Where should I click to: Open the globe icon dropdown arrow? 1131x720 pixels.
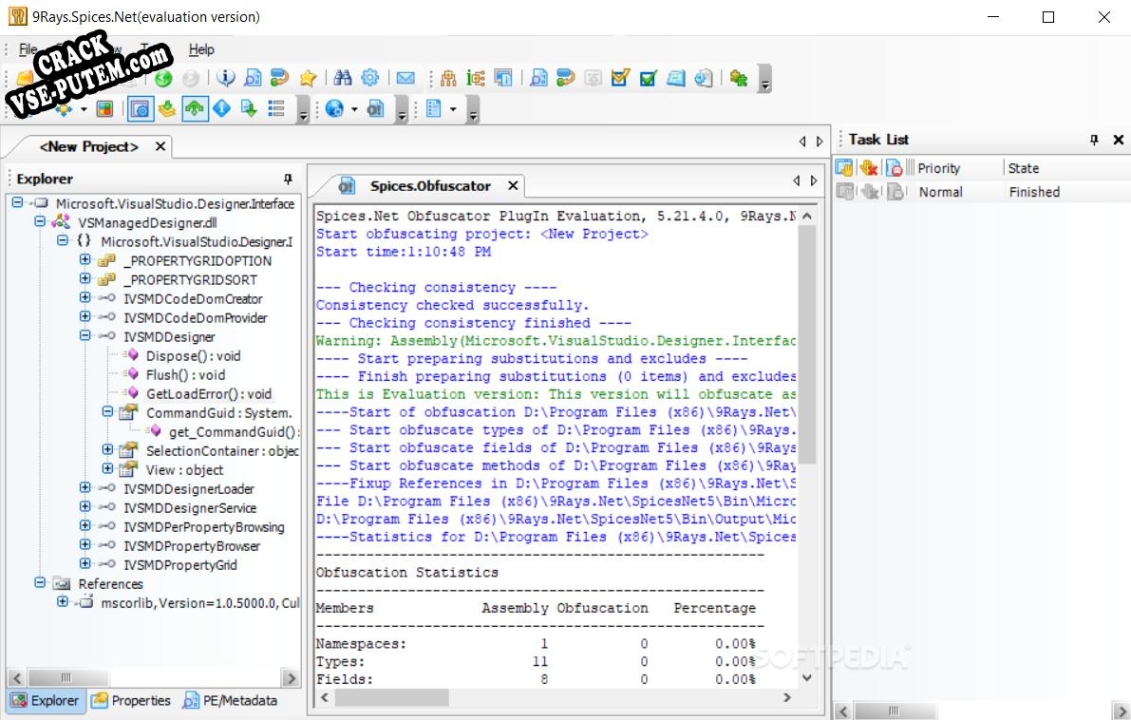pos(354,110)
